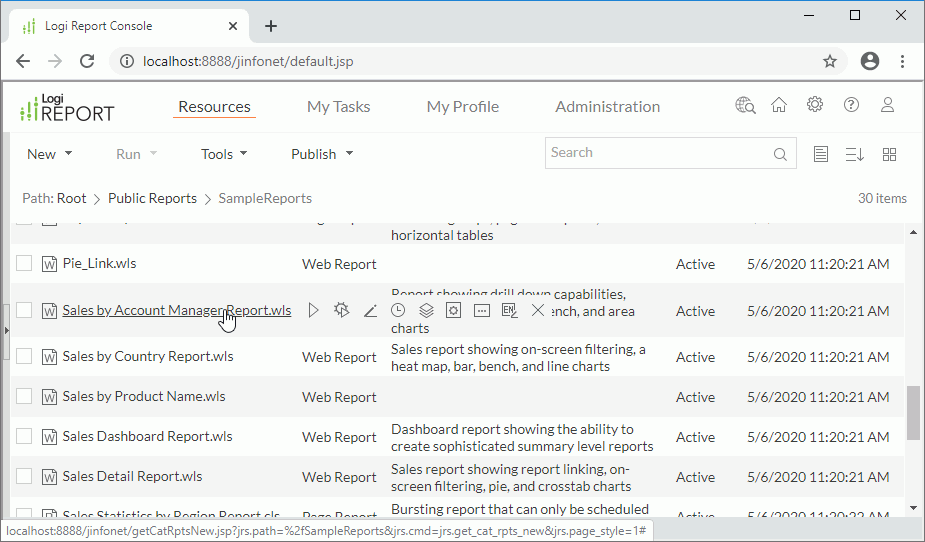
Task: Click the Search input field
Action: coord(656,153)
